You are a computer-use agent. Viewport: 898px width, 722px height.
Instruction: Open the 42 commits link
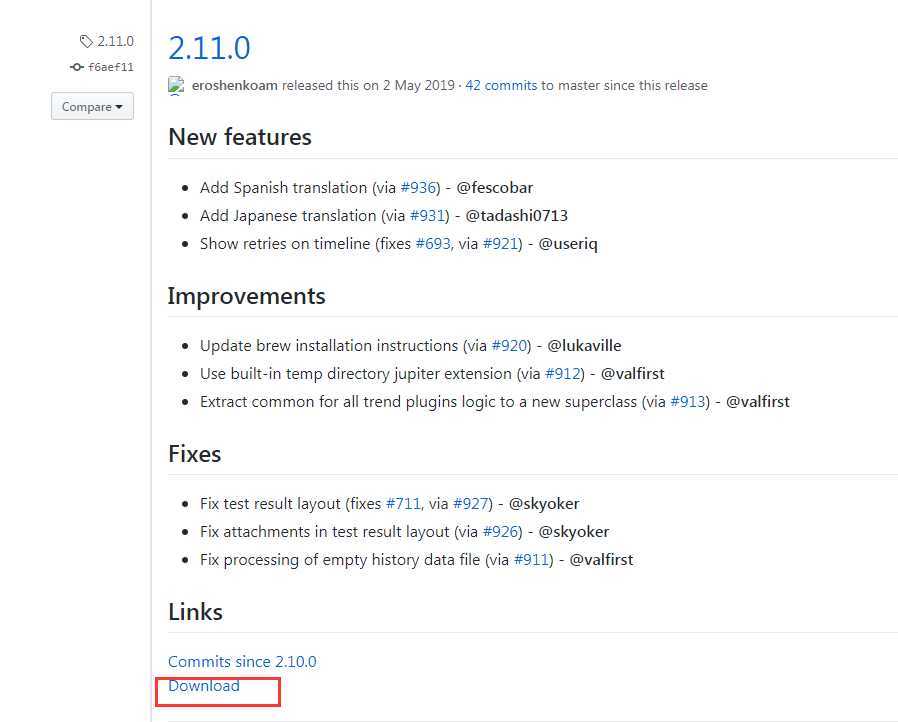(501, 85)
